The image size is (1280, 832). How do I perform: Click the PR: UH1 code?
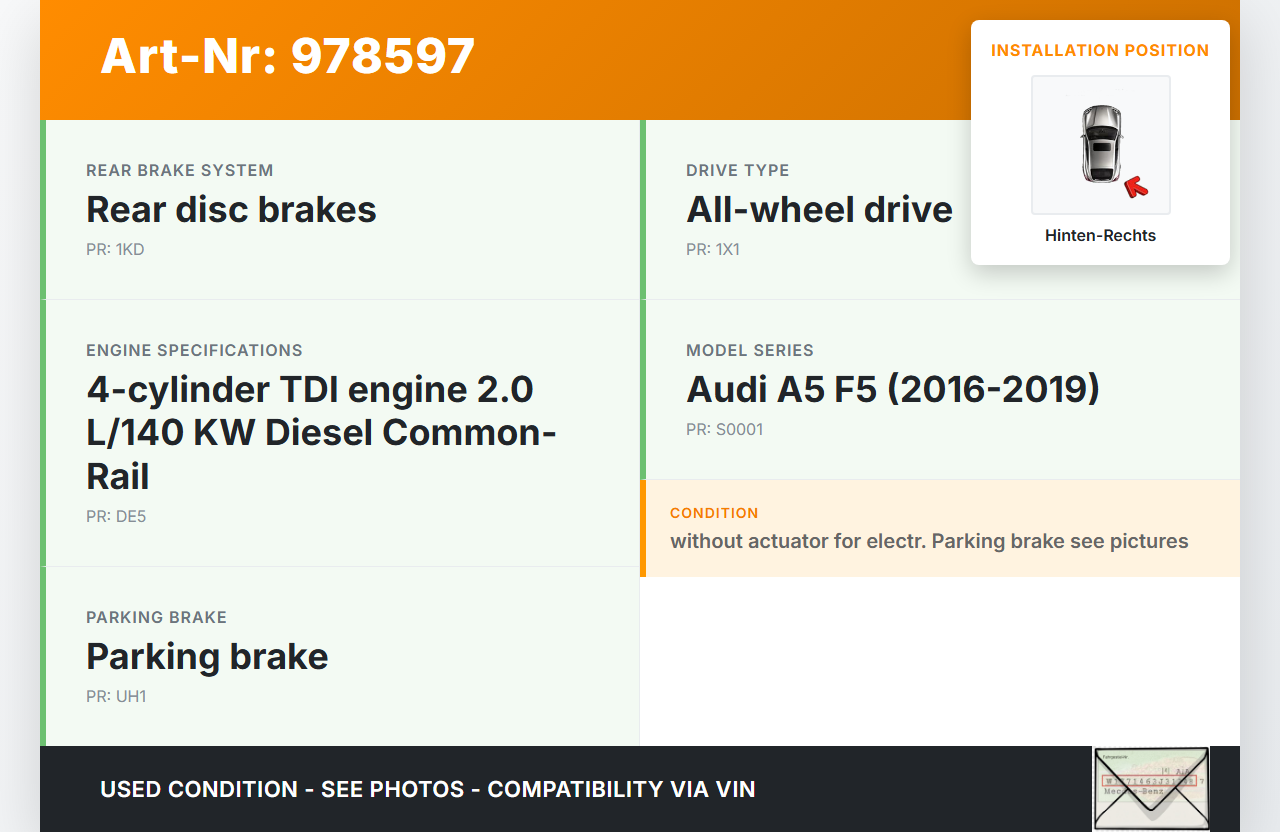[x=116, y=697]
